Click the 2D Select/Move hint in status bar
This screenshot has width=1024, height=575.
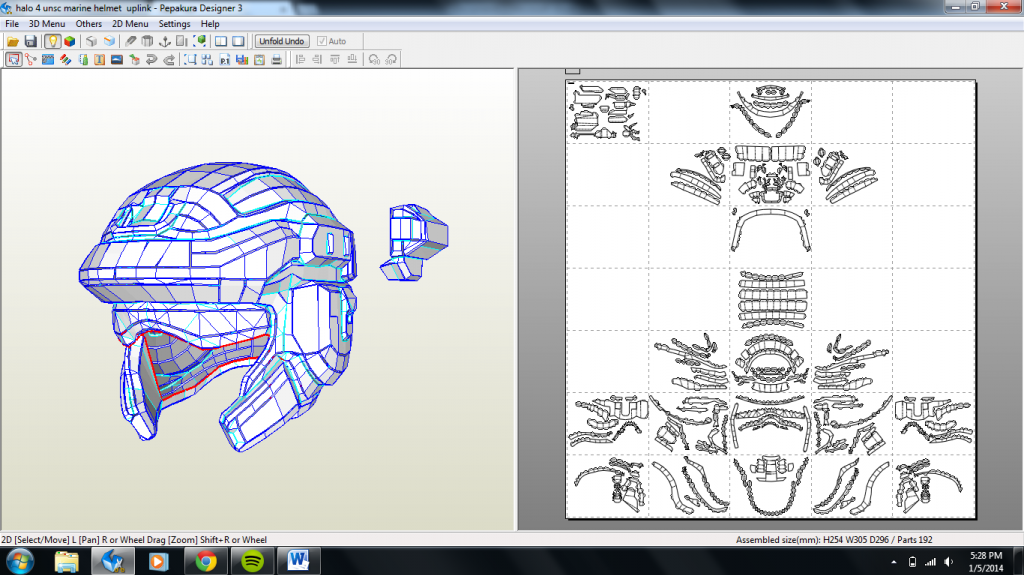(134, 540)
